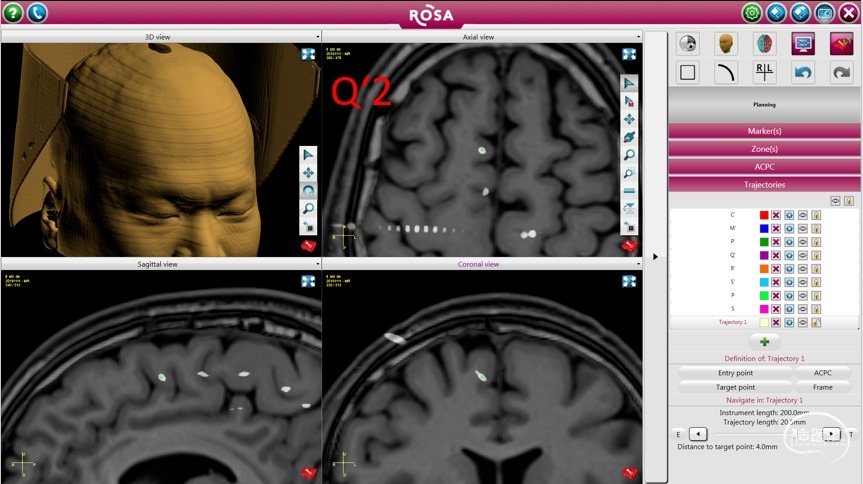Select the curve drawing tool
Viewport: 863px width, 484px height.
pos(726,72)
